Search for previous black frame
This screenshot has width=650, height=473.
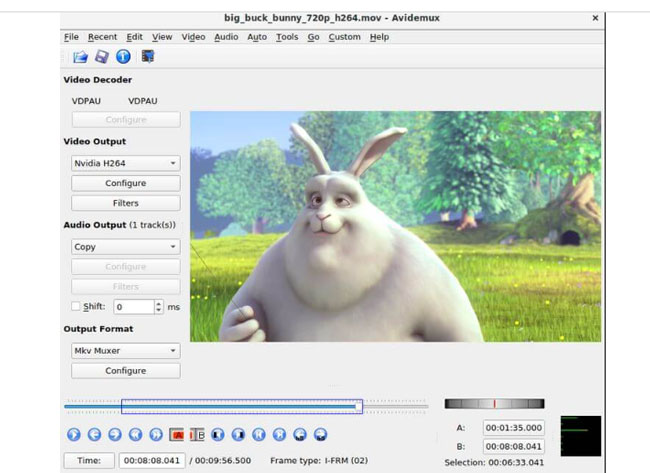click(x=218, y=434)
